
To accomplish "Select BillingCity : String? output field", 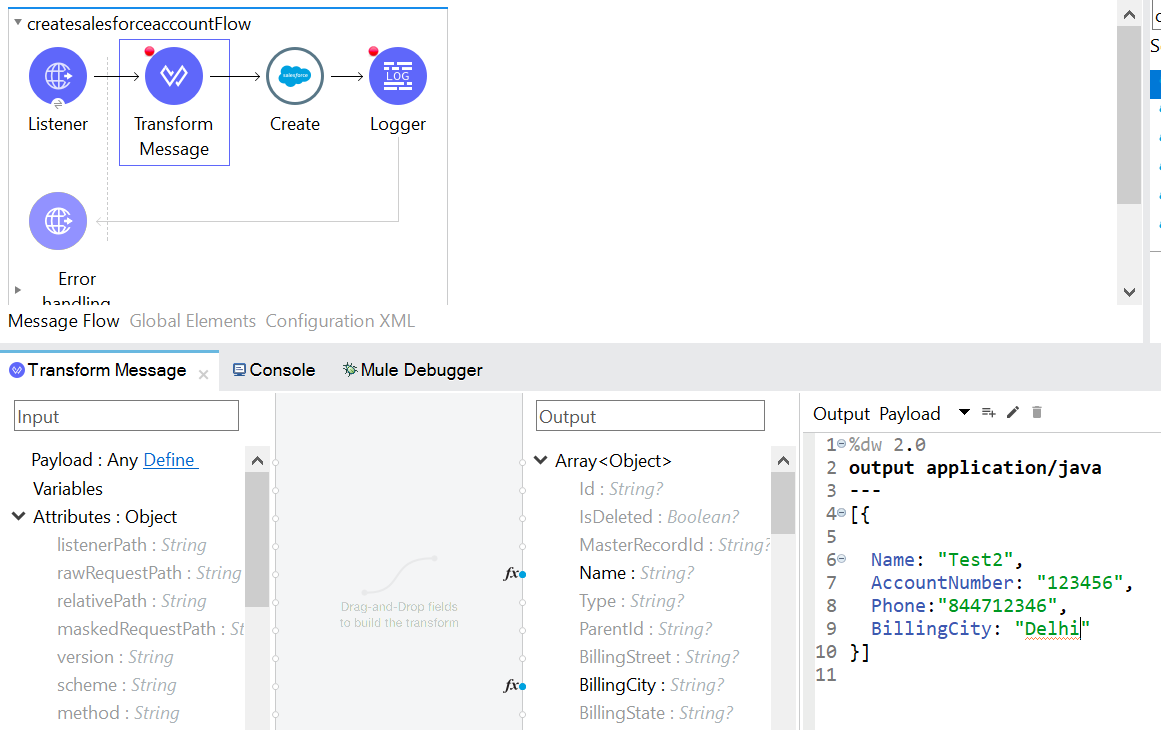I will click(652, 686).
